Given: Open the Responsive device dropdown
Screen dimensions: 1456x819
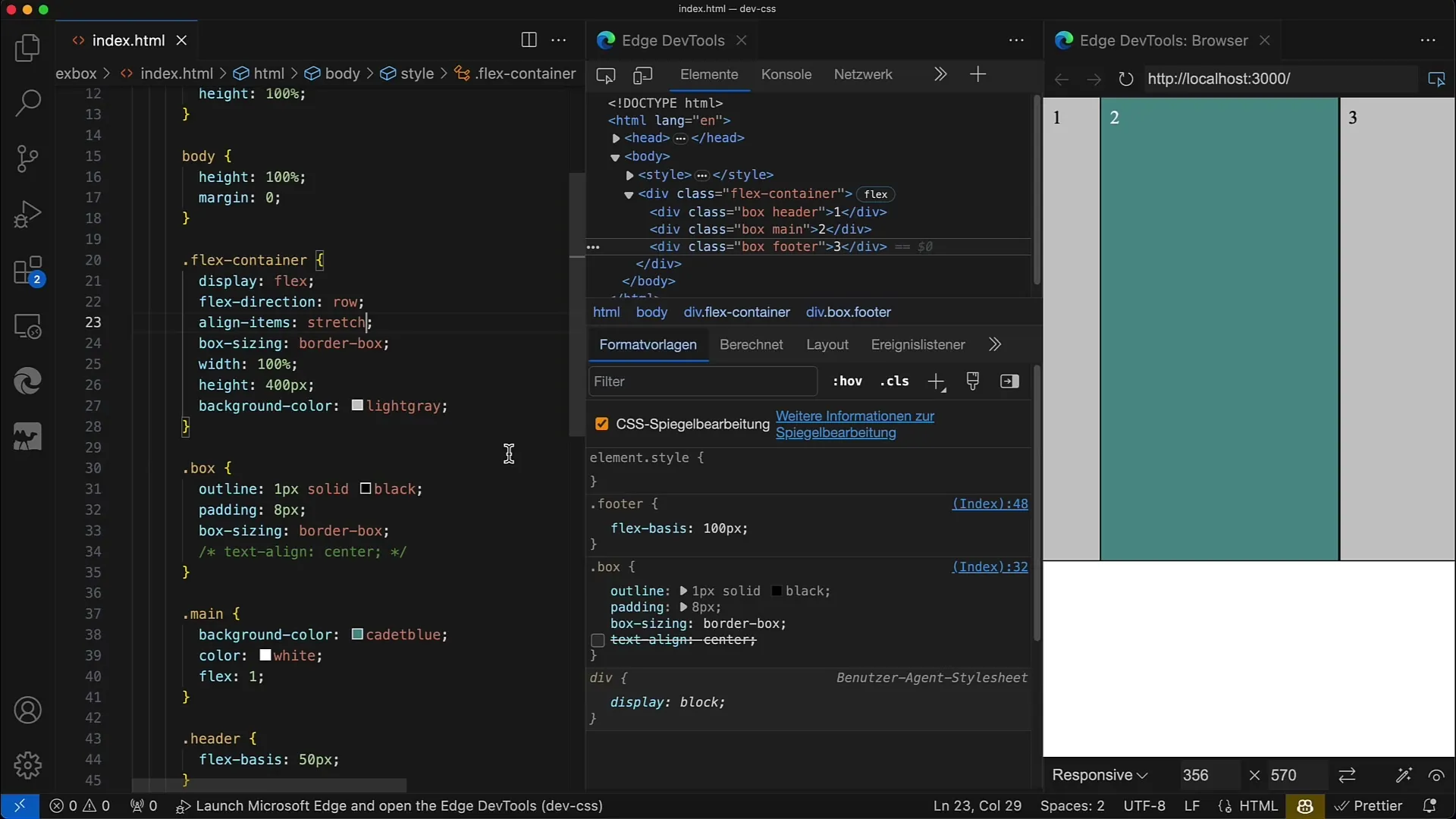Looking at the screenshot, I should pyautogui.click(x=1100, y=775).
